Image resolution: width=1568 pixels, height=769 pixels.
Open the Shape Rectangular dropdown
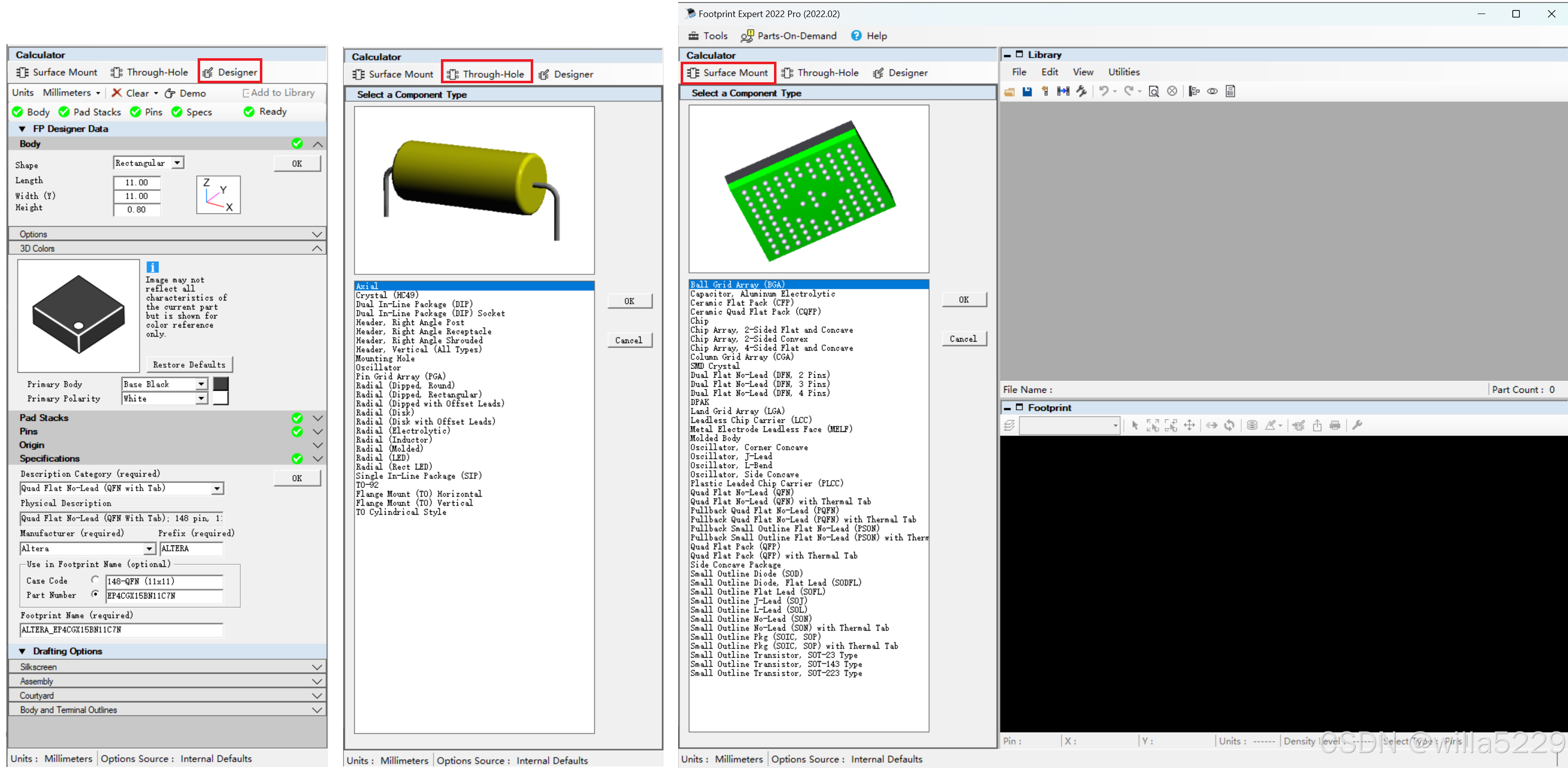(x=177, y=163)
